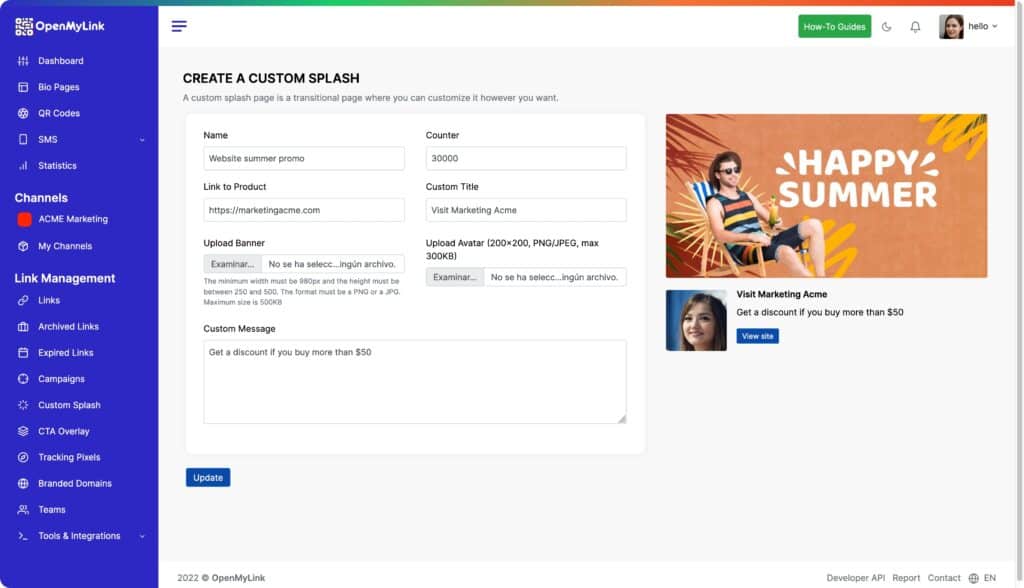
Task: Click the globe language icon in footer
Action: coord(973,578)
